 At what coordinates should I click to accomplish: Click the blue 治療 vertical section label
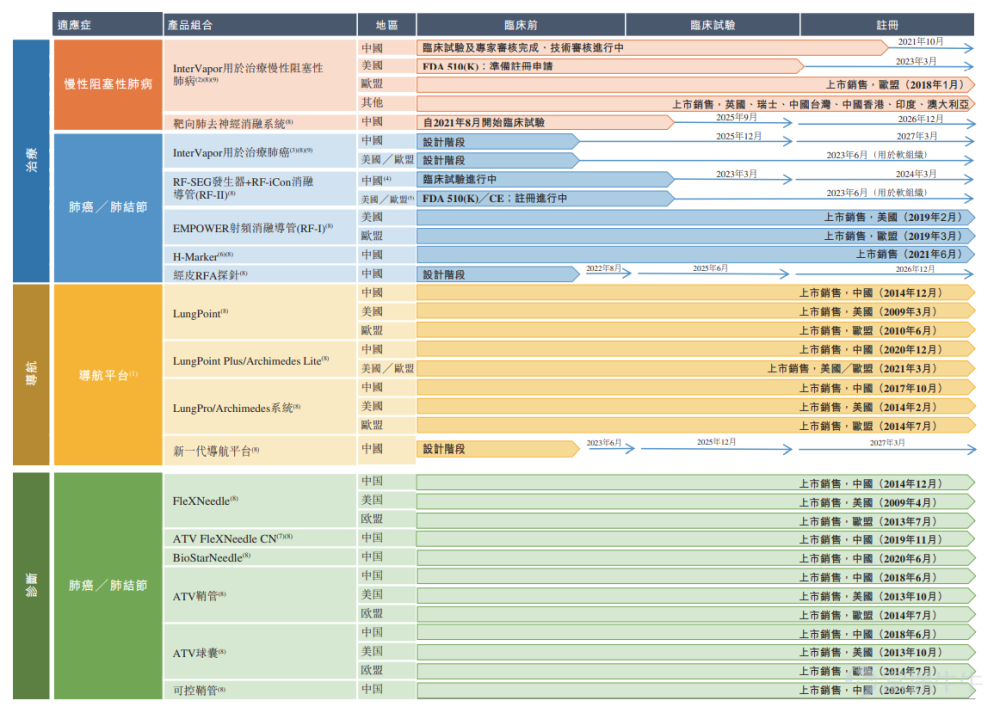31,161
